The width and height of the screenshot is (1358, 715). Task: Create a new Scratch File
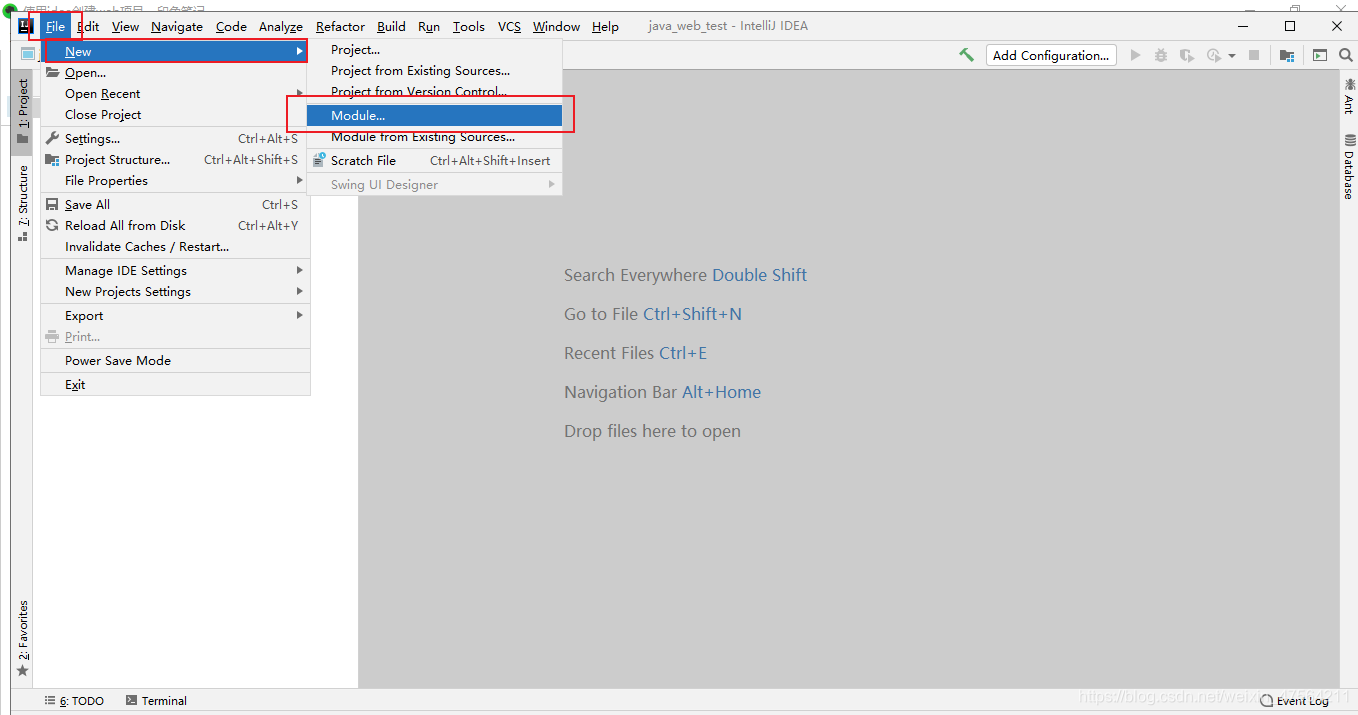coord(434,160)
